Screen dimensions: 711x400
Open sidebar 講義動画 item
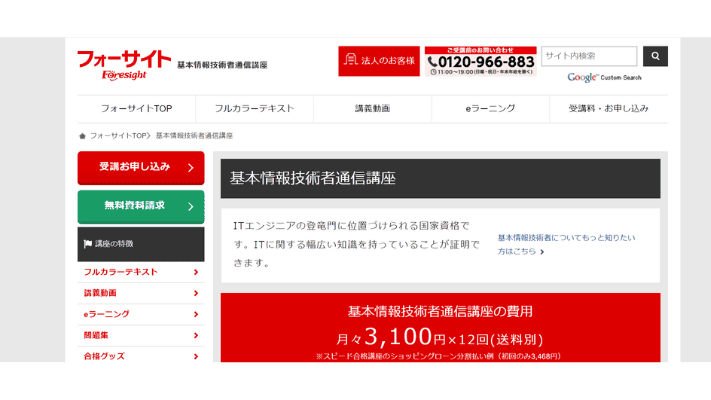(x=141, y=293)
